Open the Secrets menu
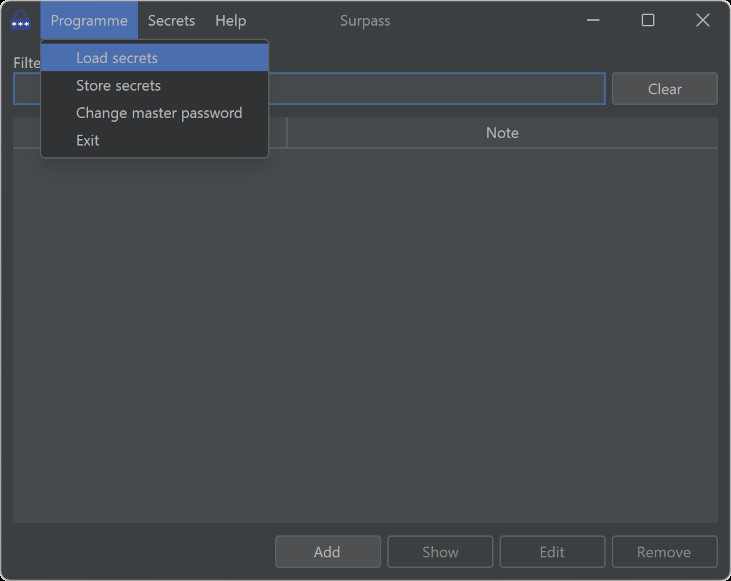Image resolution: width=731 pixels, height=581 pixels. pos(171,21)
